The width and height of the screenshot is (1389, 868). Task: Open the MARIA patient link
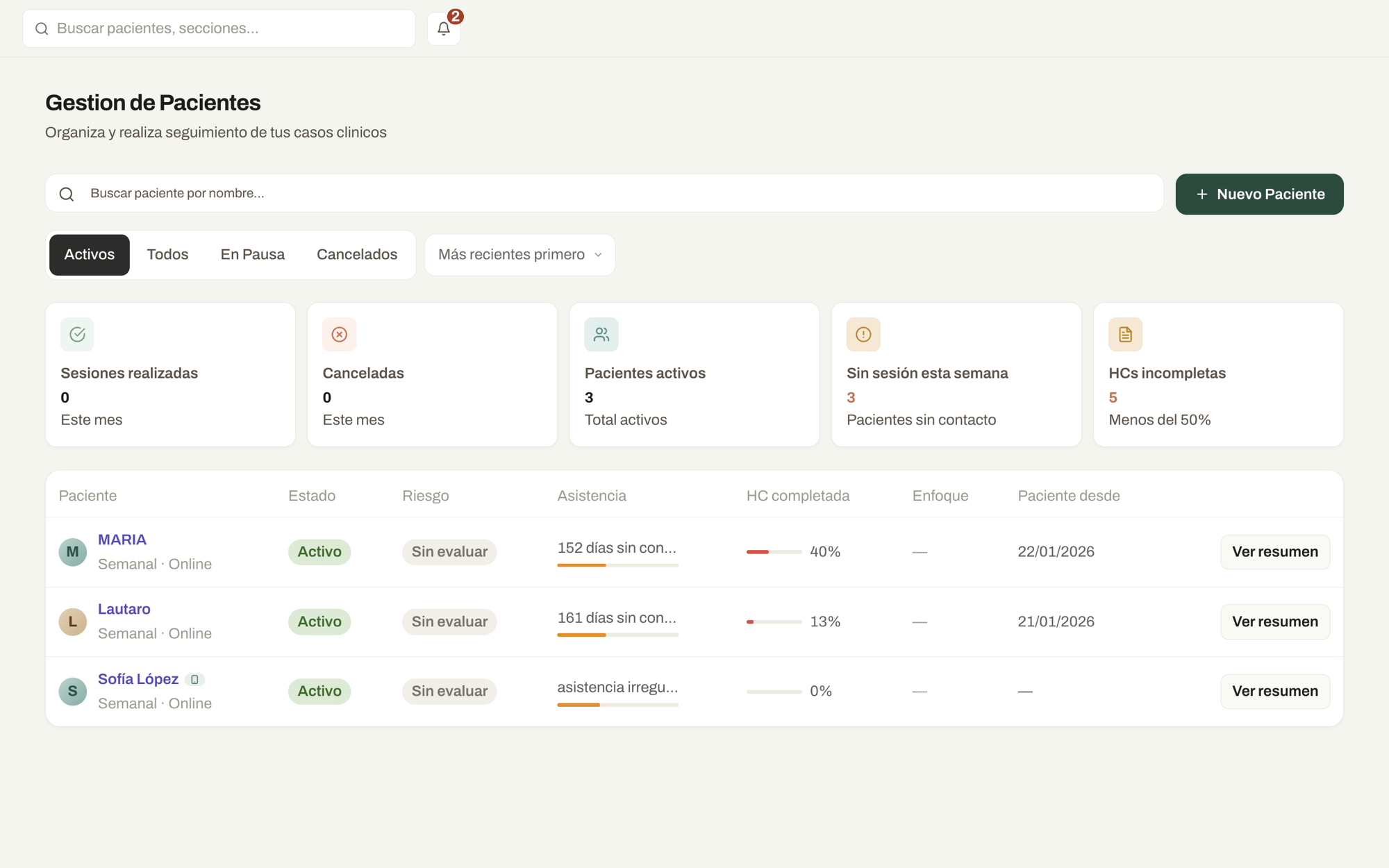(122, 540)
